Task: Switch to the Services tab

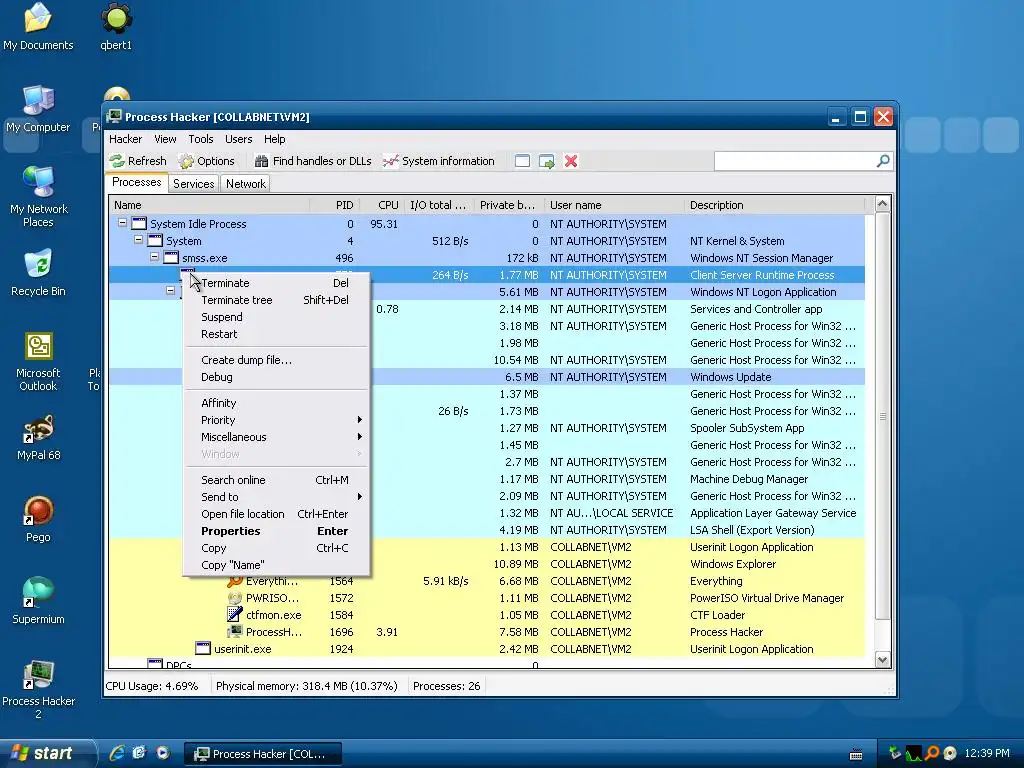Action: click(193, 184)
